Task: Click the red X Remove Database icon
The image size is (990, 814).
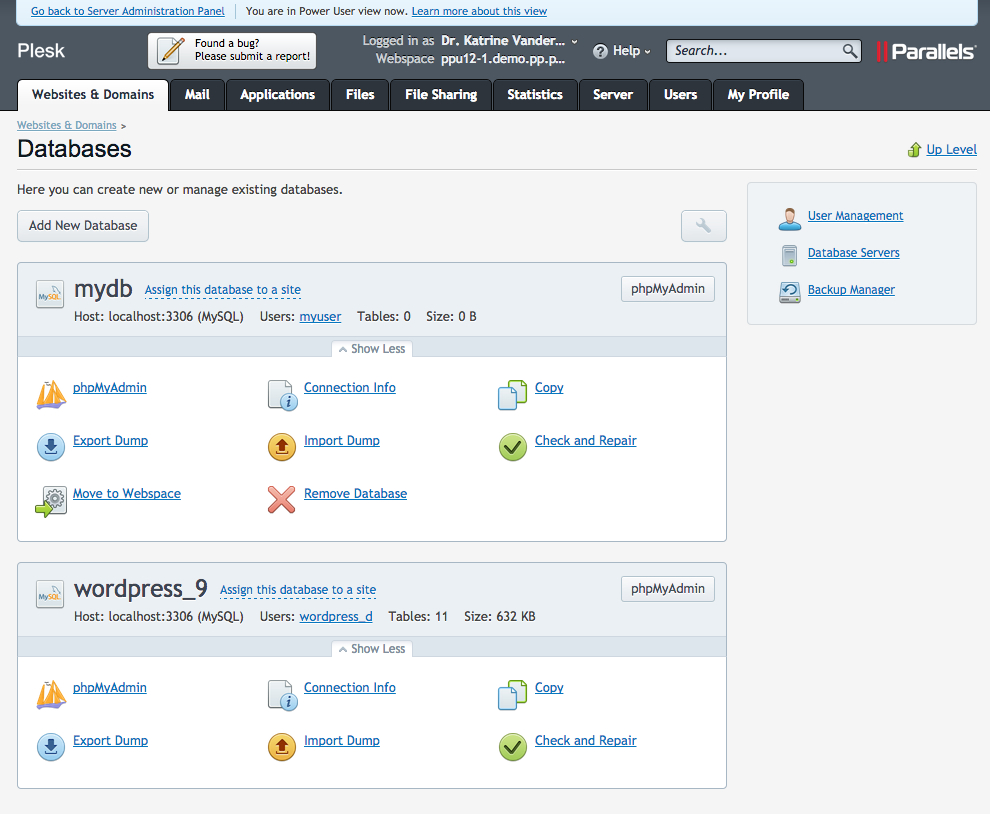Action: tap(282, 500)
